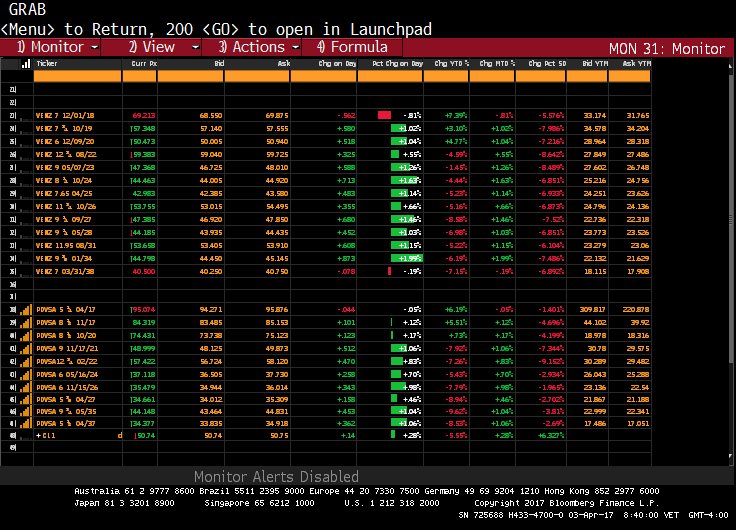
Task: Click the orange filter field under Ticker
Action: [70, 75]
